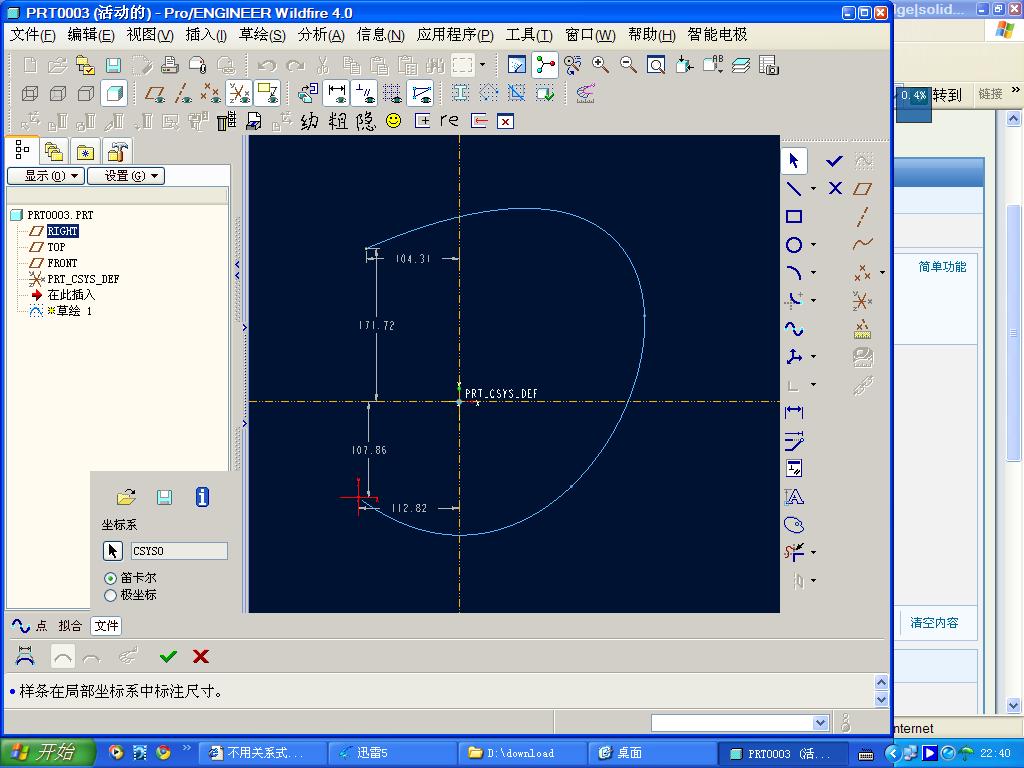Toggle datum axes display
The height and width of the screenshot is (768, 1024).
[x=183, y=93]
